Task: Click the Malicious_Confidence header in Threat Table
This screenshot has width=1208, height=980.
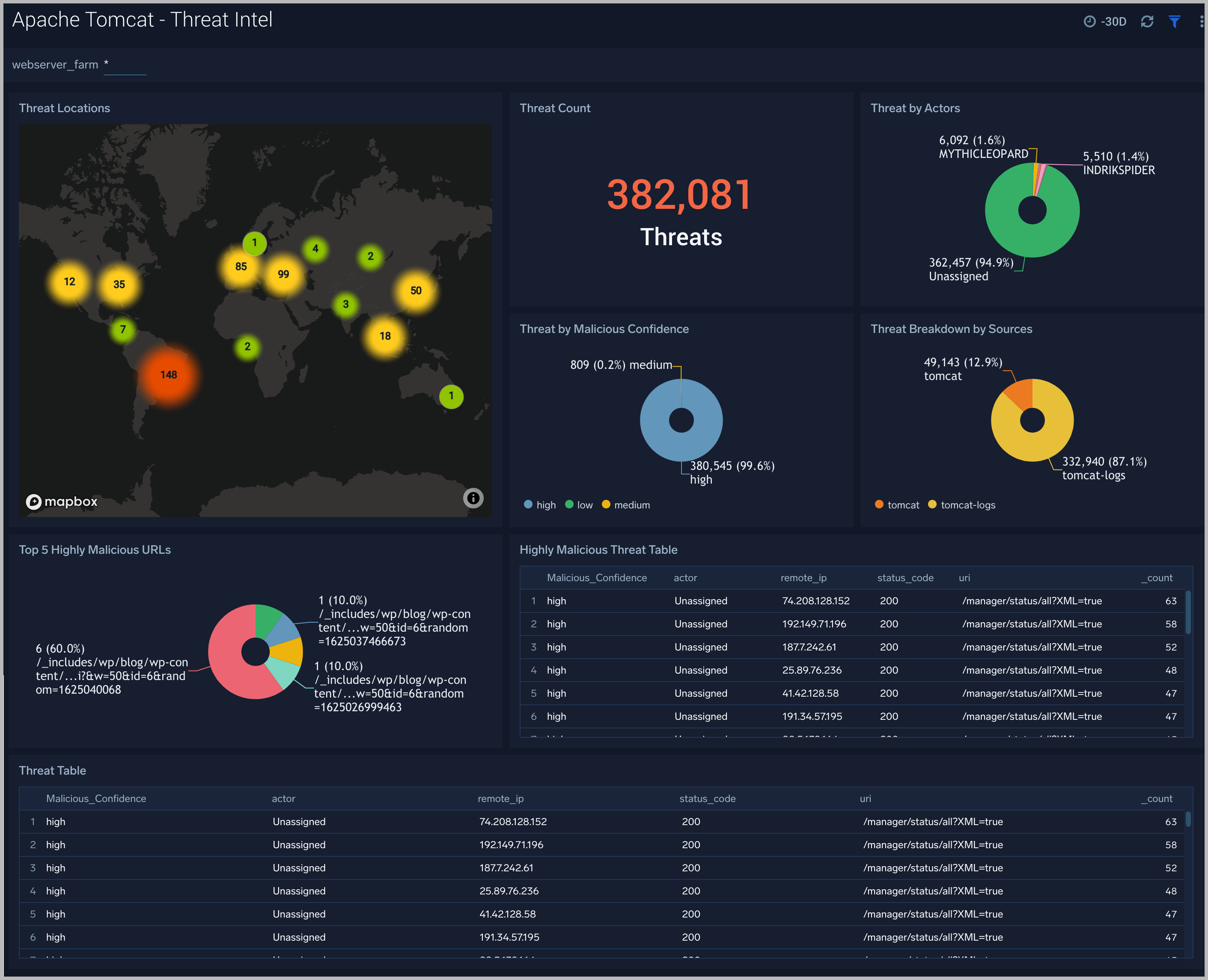Action: click(96, 798)
